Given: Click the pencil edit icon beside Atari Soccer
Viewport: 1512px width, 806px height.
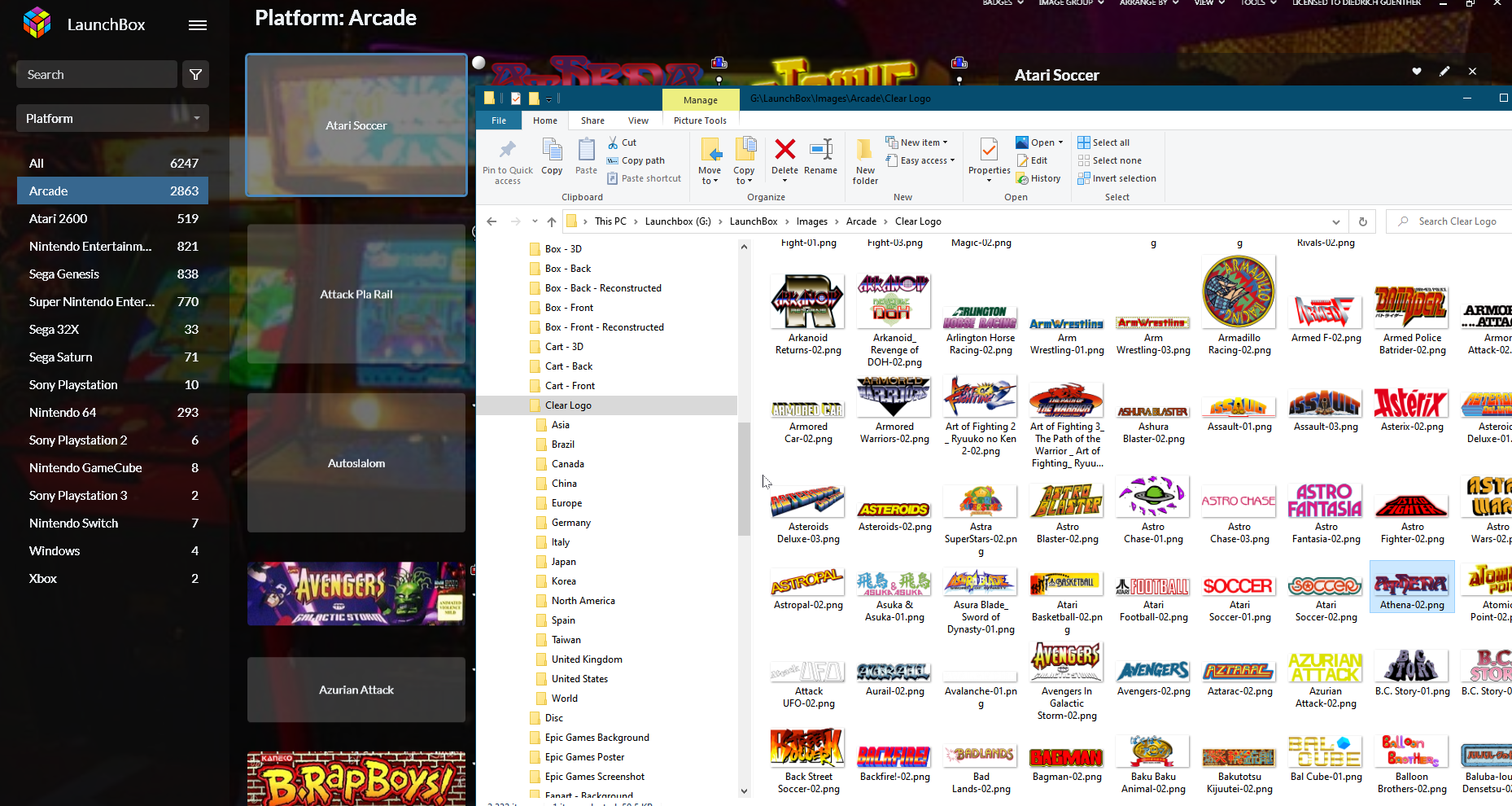Looking at the screenshot, I should pos(1444,72).
